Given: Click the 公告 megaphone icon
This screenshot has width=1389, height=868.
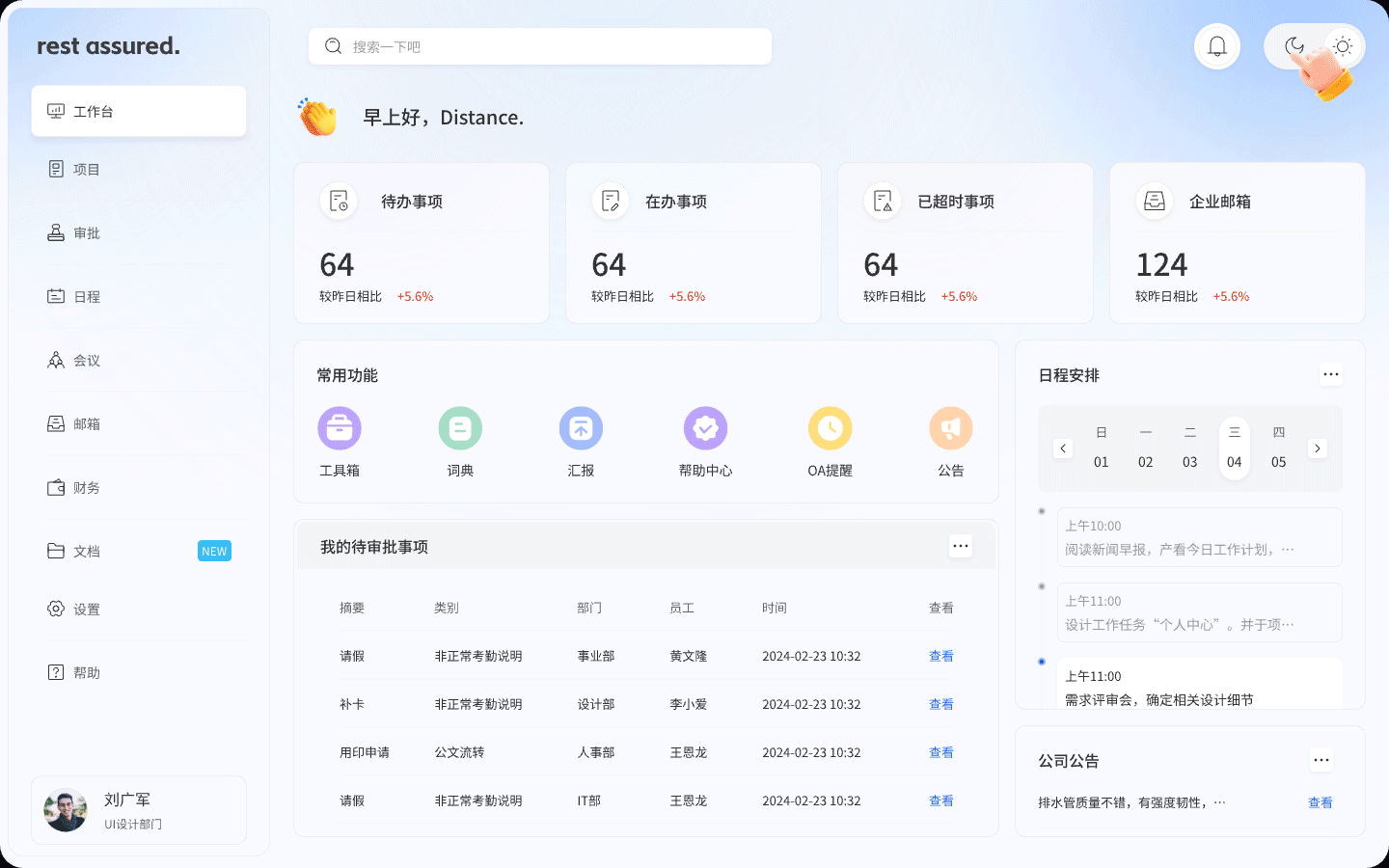Looking at the screenshot, I should tap(951, 427).
